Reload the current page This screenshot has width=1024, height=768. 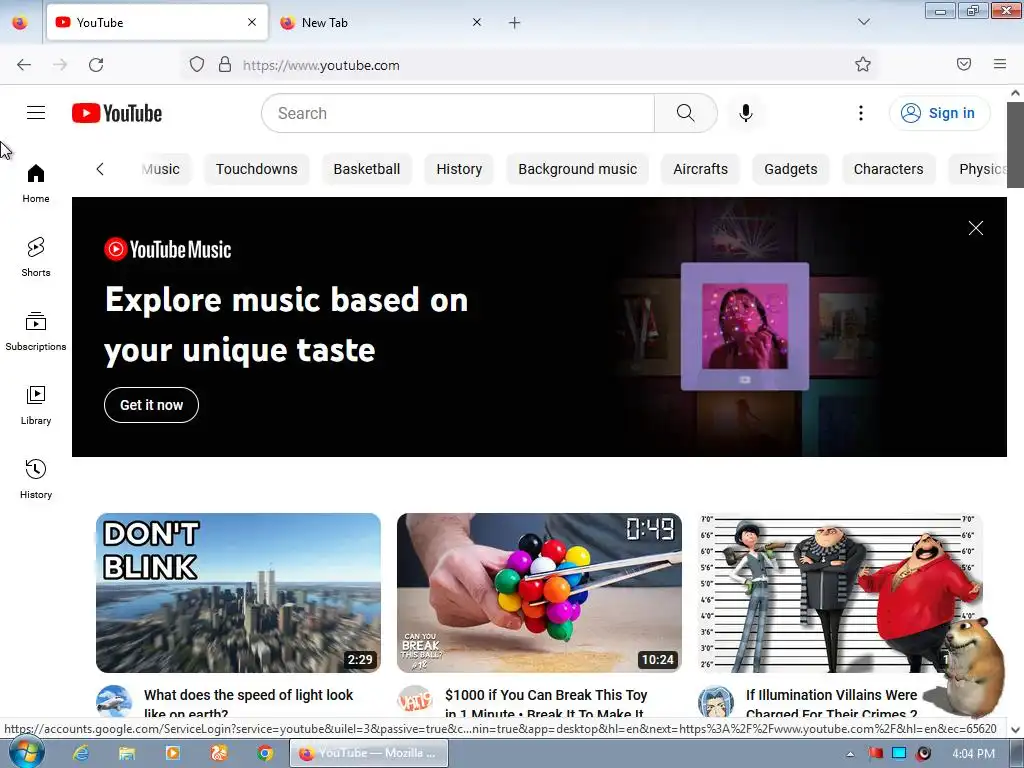[x=96, y=65]
